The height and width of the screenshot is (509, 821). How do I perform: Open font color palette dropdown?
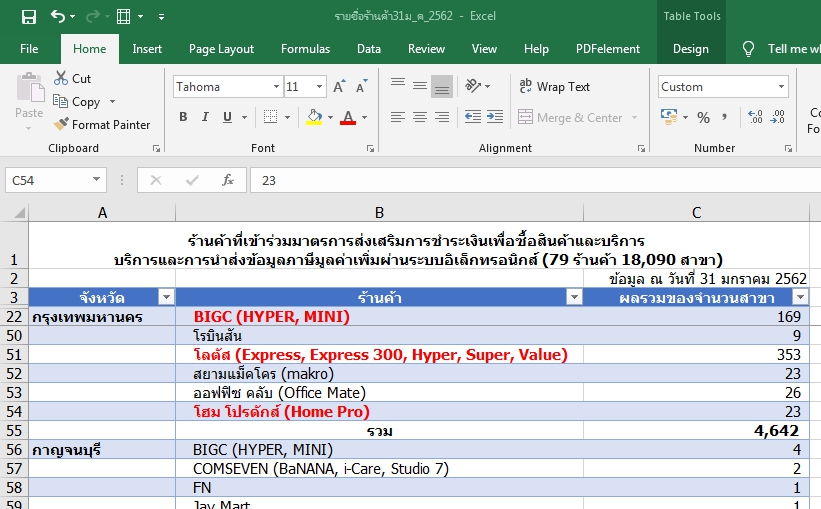(x=364, y=117)
